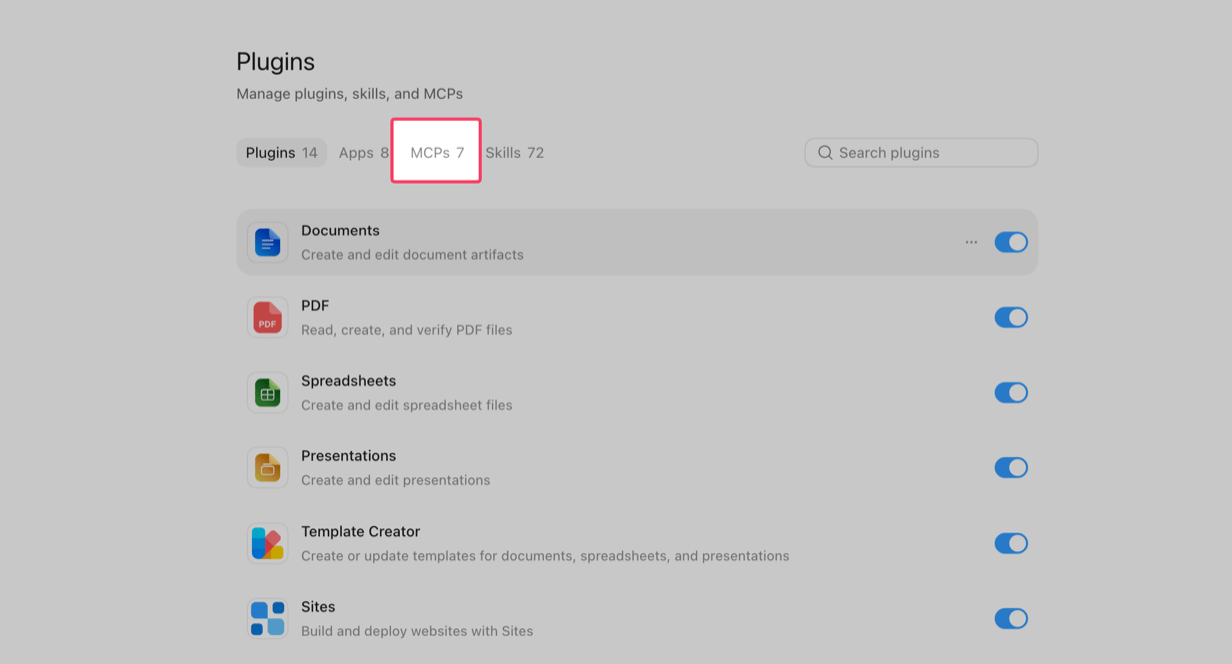Image resolution: width=1232 pixels, height=664 pixels.
Task: Click 'Create and edit spreadsheet files' description
Action: click(407, 405)
